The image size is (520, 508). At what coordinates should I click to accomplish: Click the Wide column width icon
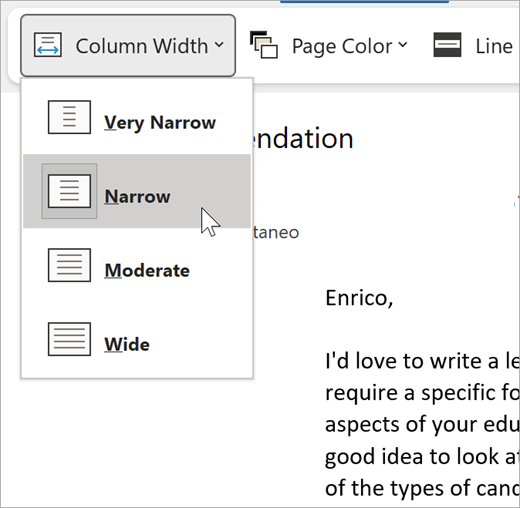pyautogui.click(x=69, y=339)
